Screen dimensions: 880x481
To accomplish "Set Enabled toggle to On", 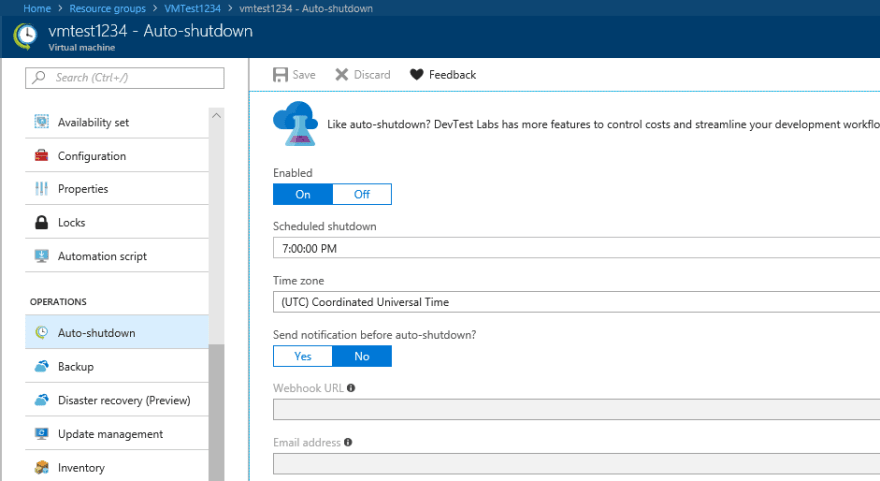I will [x=303, y=194].
